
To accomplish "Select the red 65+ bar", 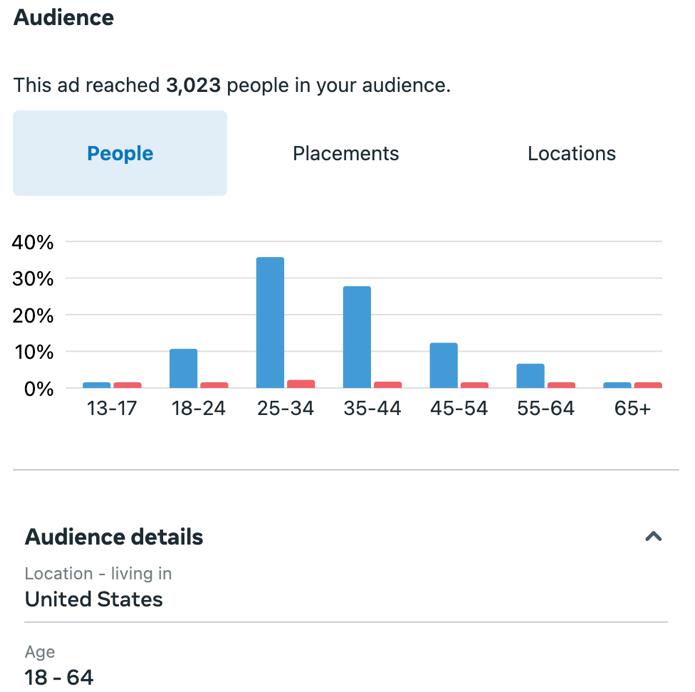I will tap(648, 385).
